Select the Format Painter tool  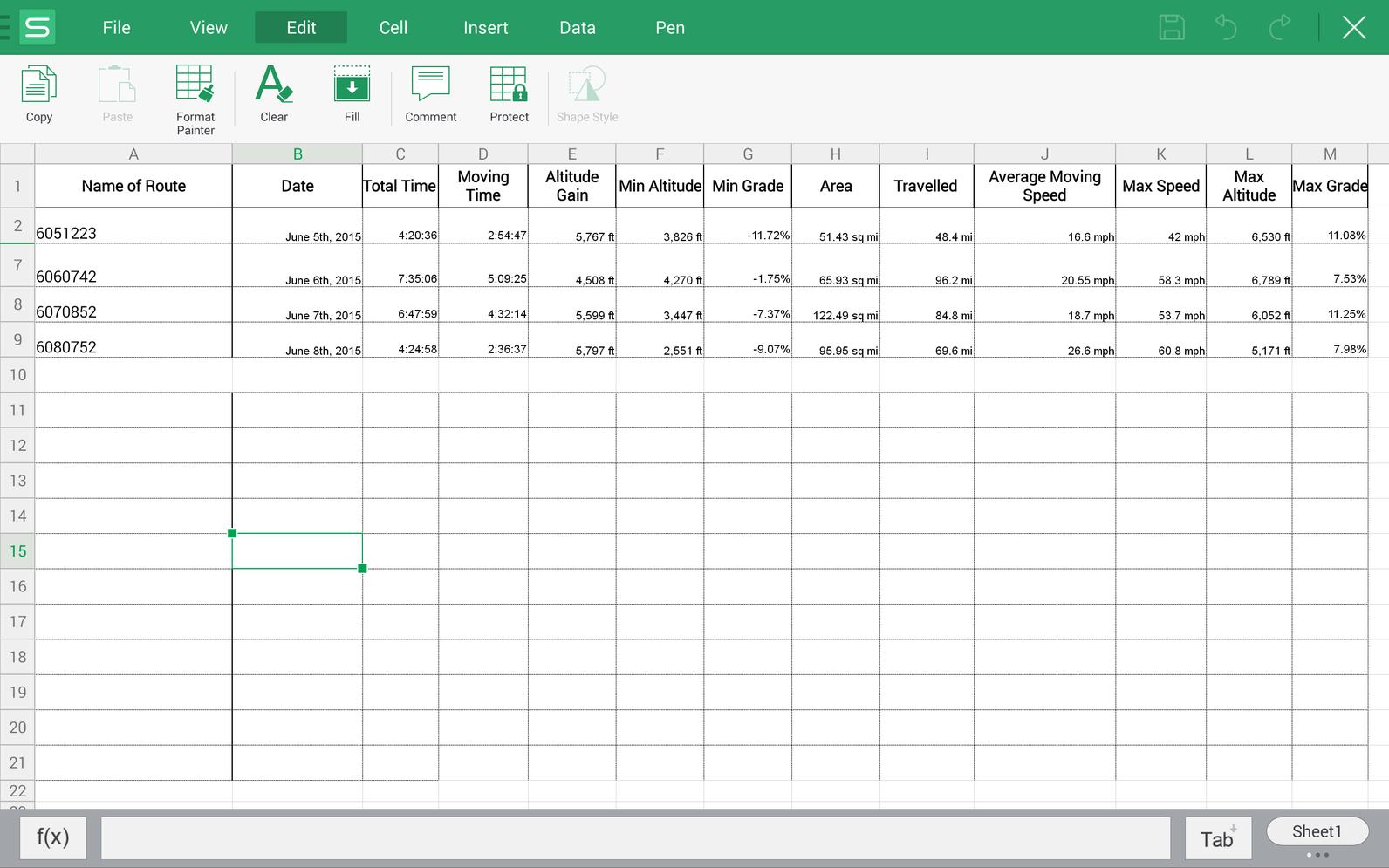[x=195, y=99]
